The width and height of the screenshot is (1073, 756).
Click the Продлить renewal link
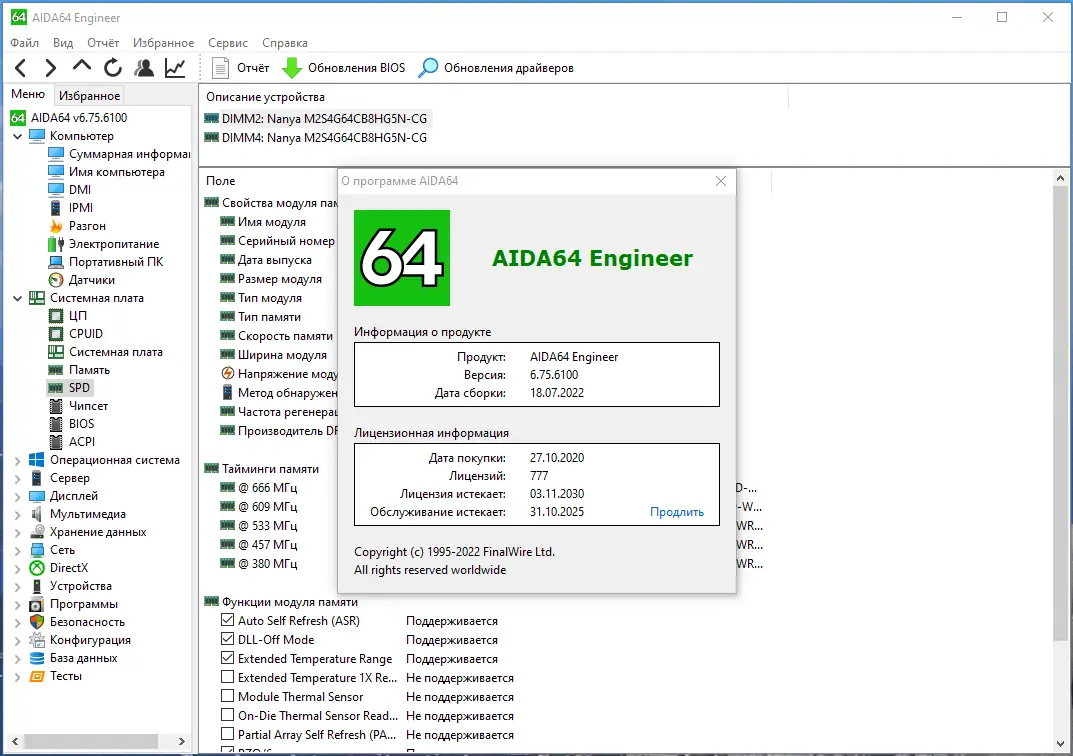click(x=677, y=511)
